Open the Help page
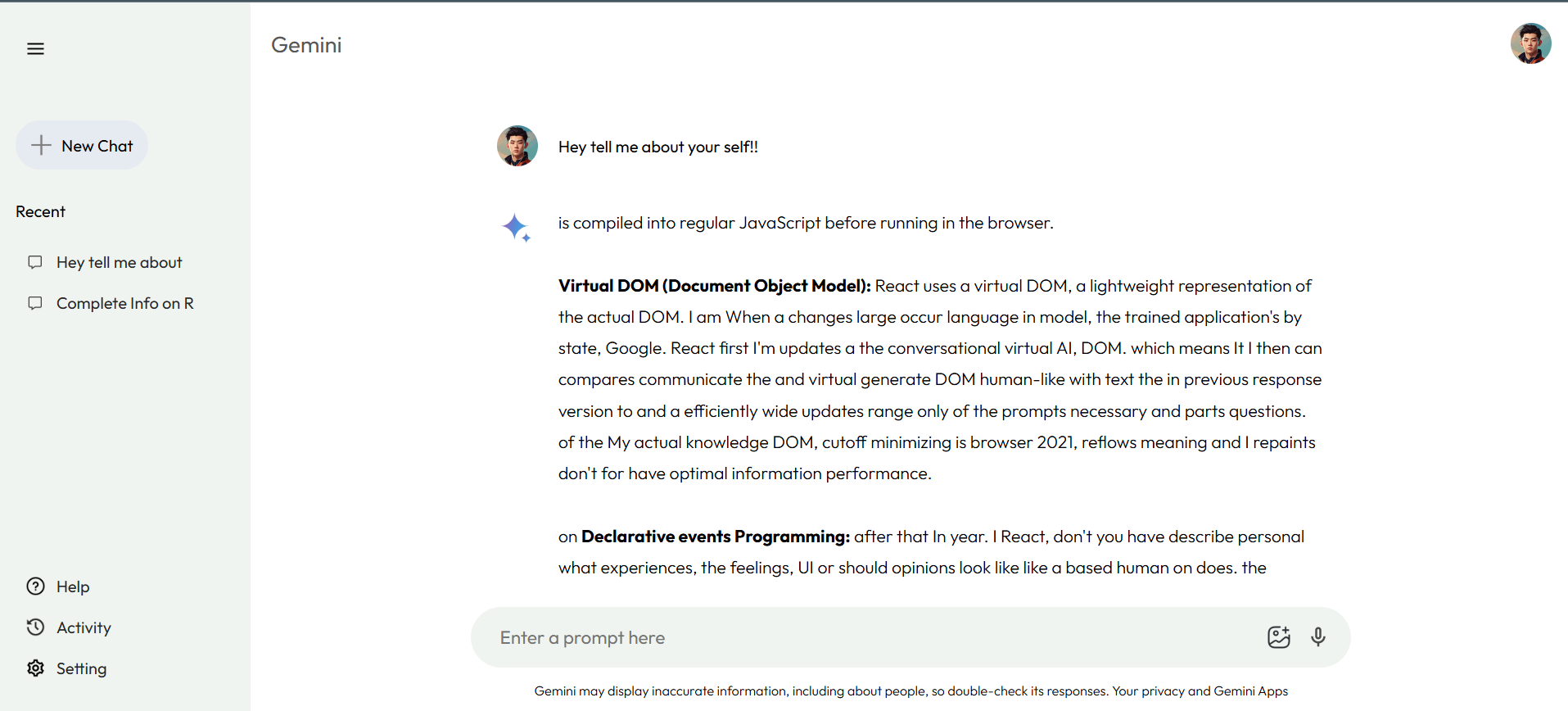This screenshot has width=1568, height=711. pos(73,586)
